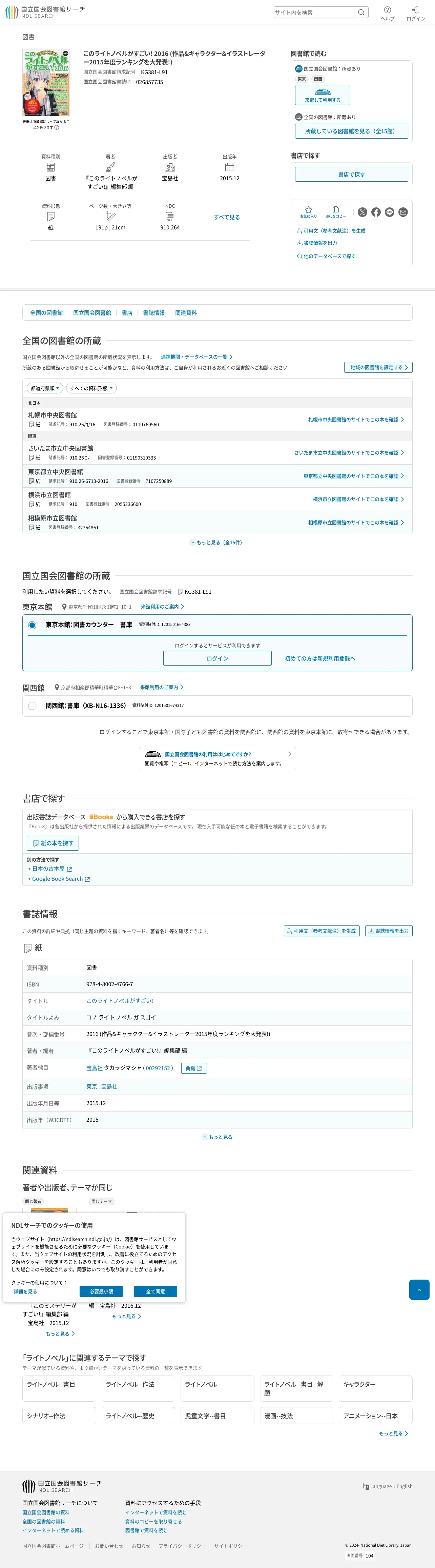Click the publisher building icon
This screenshot has width=435, height=1568.
pyautogui.click(x=170, y=167)
